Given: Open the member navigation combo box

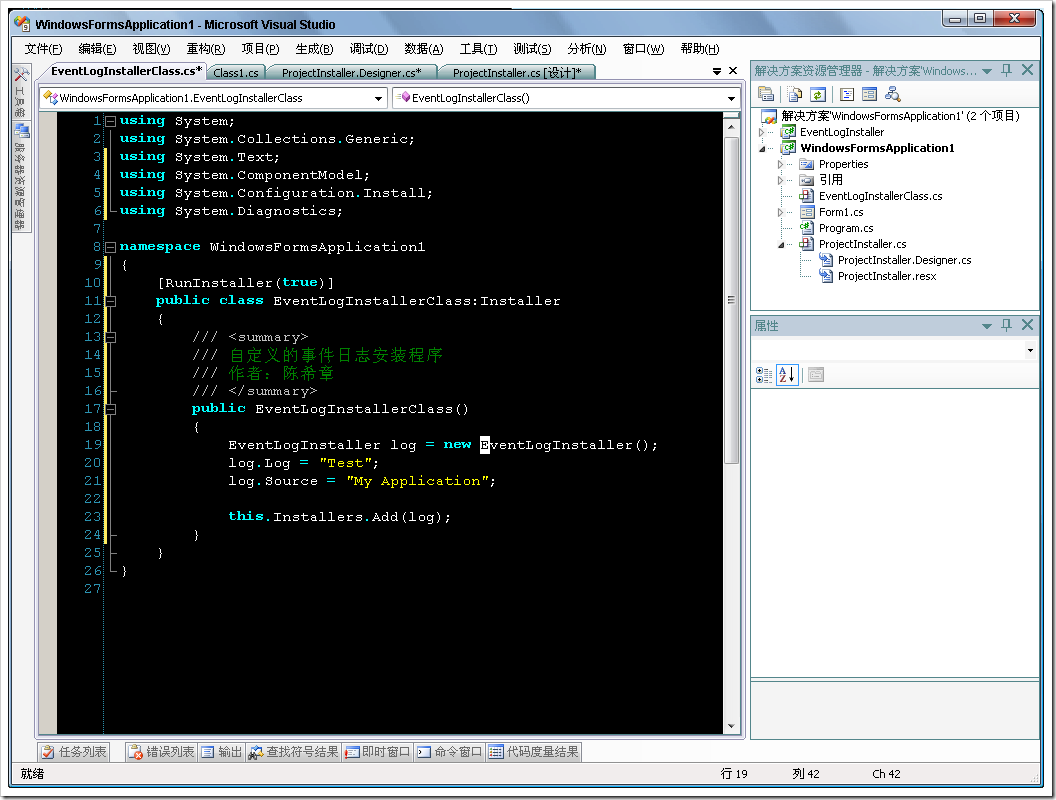Looking at the screenshot, I should tap(566, 98).
